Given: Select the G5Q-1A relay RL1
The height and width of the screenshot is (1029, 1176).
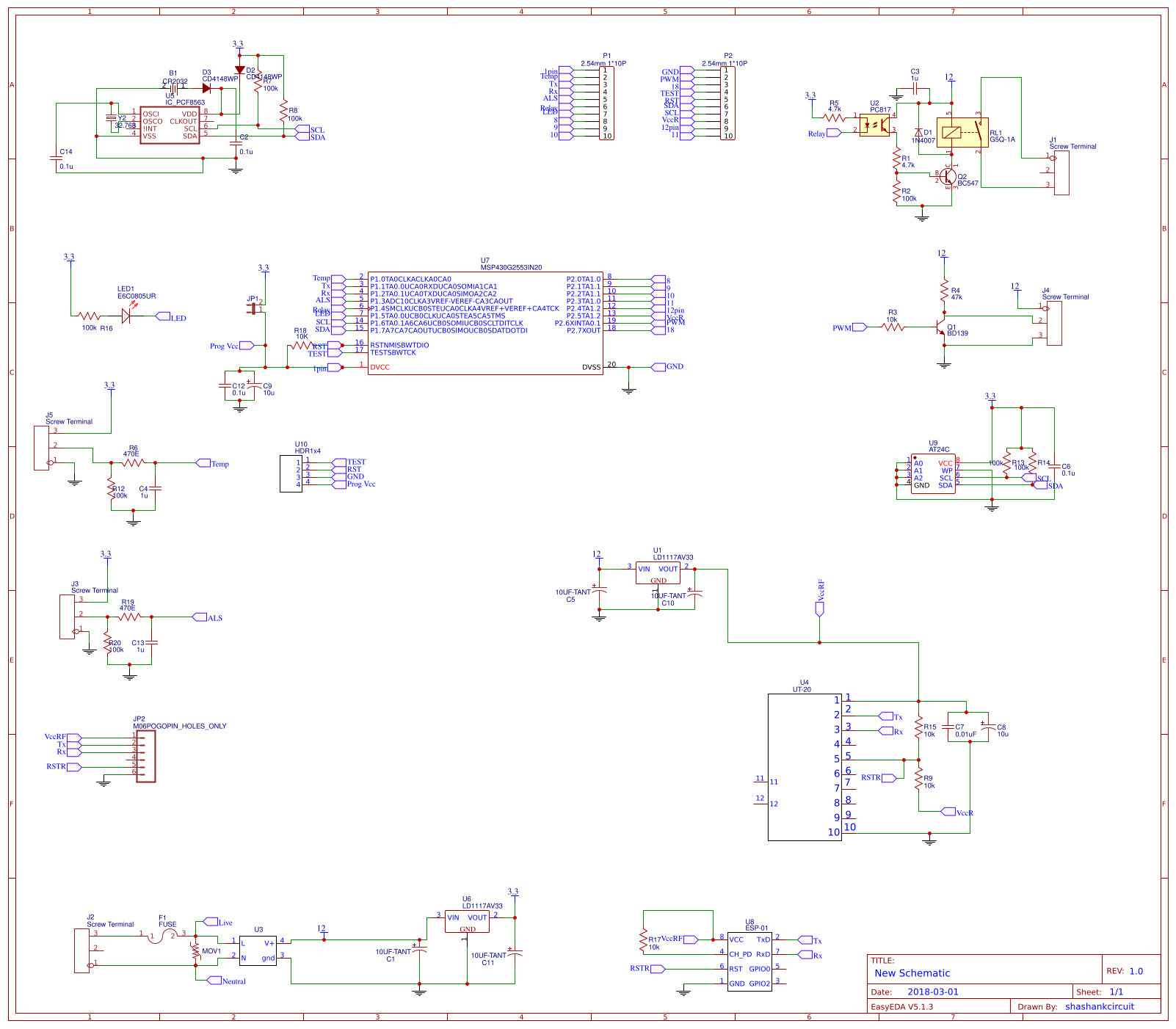Looking at the screenshot, I should coord(962,131).
